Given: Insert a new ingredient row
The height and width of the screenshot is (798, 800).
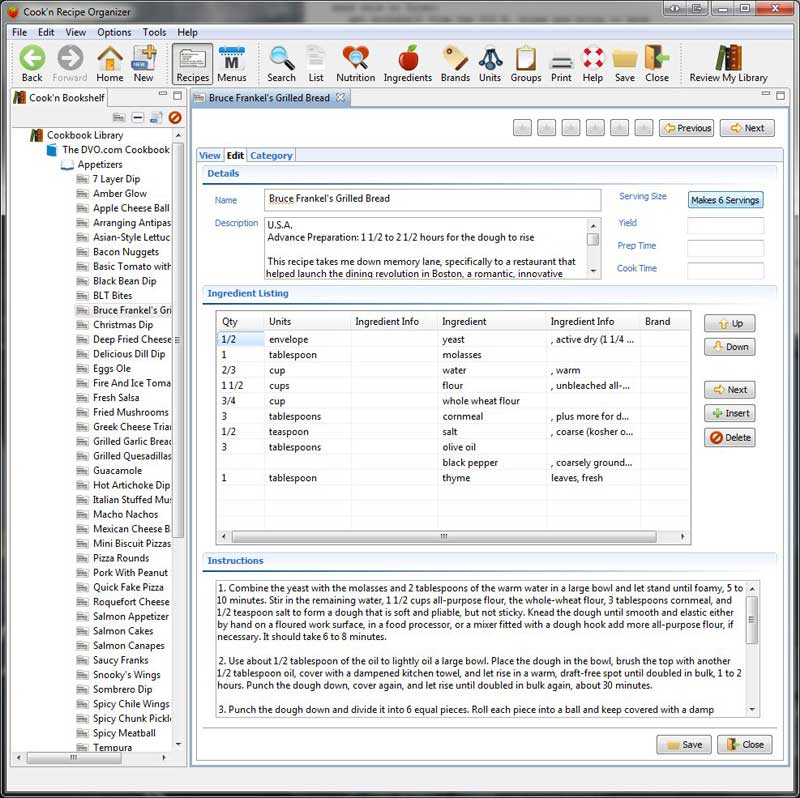Looking at the screenshot, I should coord(730,413).
